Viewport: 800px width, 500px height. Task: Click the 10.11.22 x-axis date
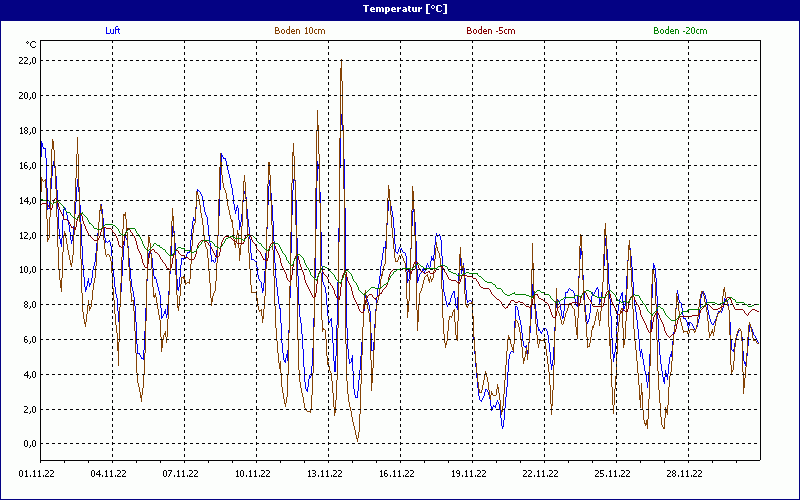click(x=252, y=475)
